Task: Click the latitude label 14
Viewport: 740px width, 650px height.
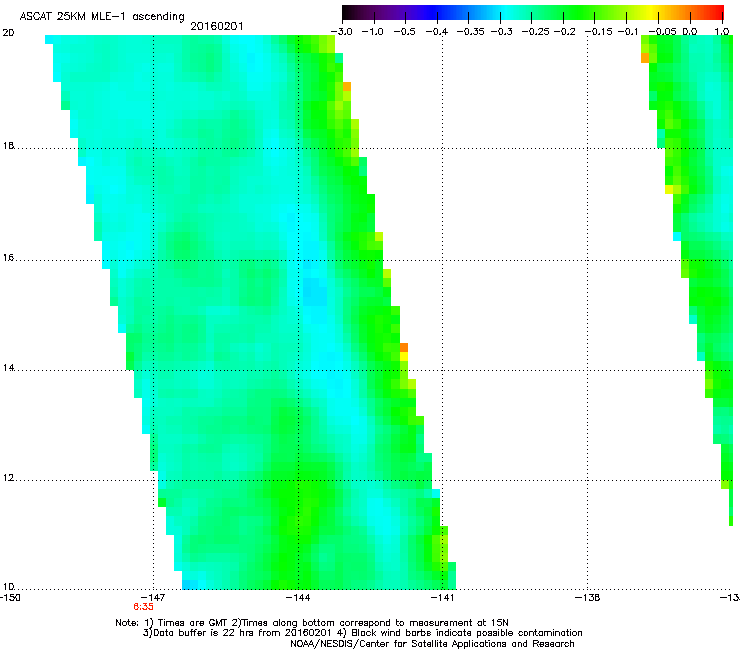Action: pos(8,368)
